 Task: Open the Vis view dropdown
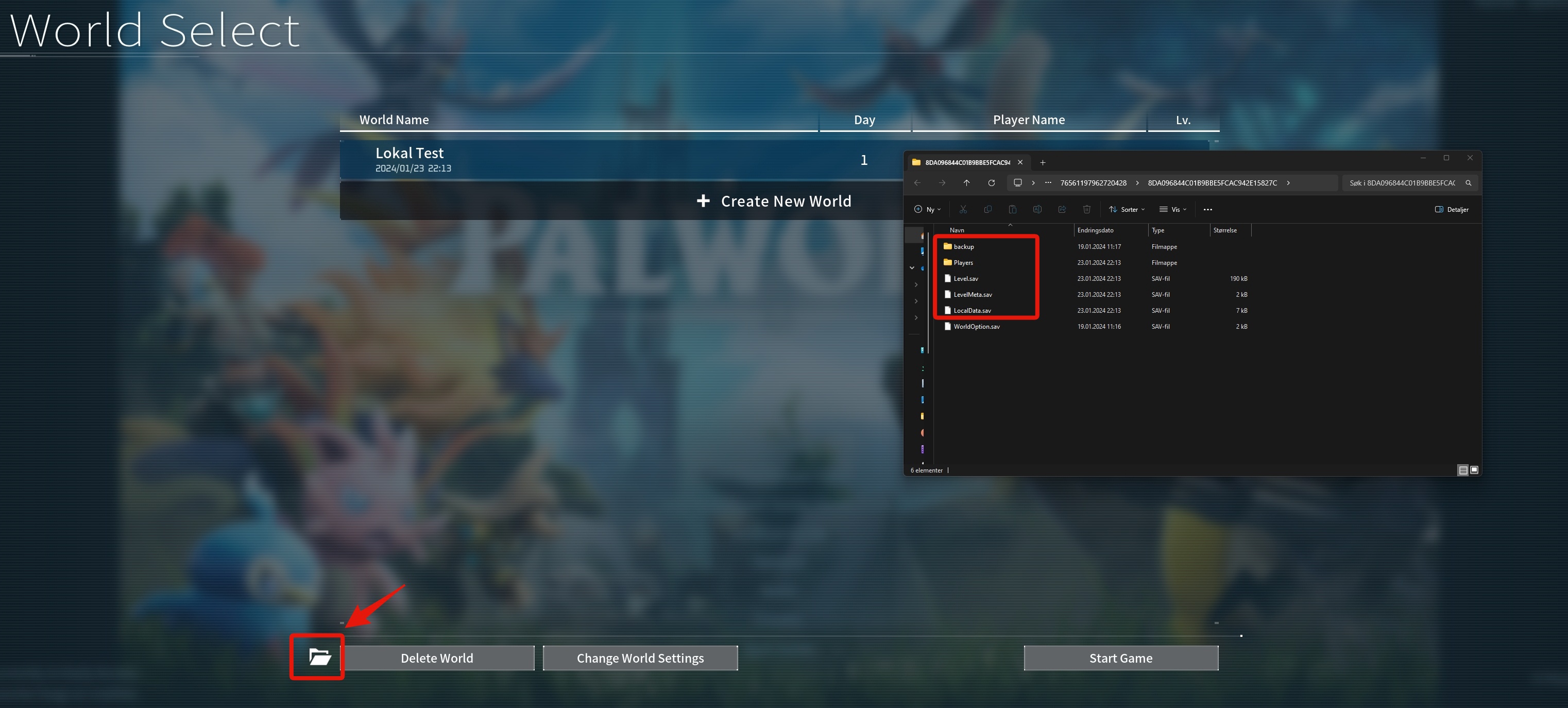(x=1173, y=209)
